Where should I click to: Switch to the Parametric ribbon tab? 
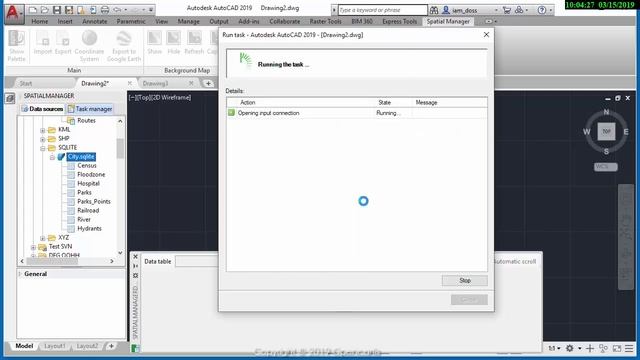(131, 21)
